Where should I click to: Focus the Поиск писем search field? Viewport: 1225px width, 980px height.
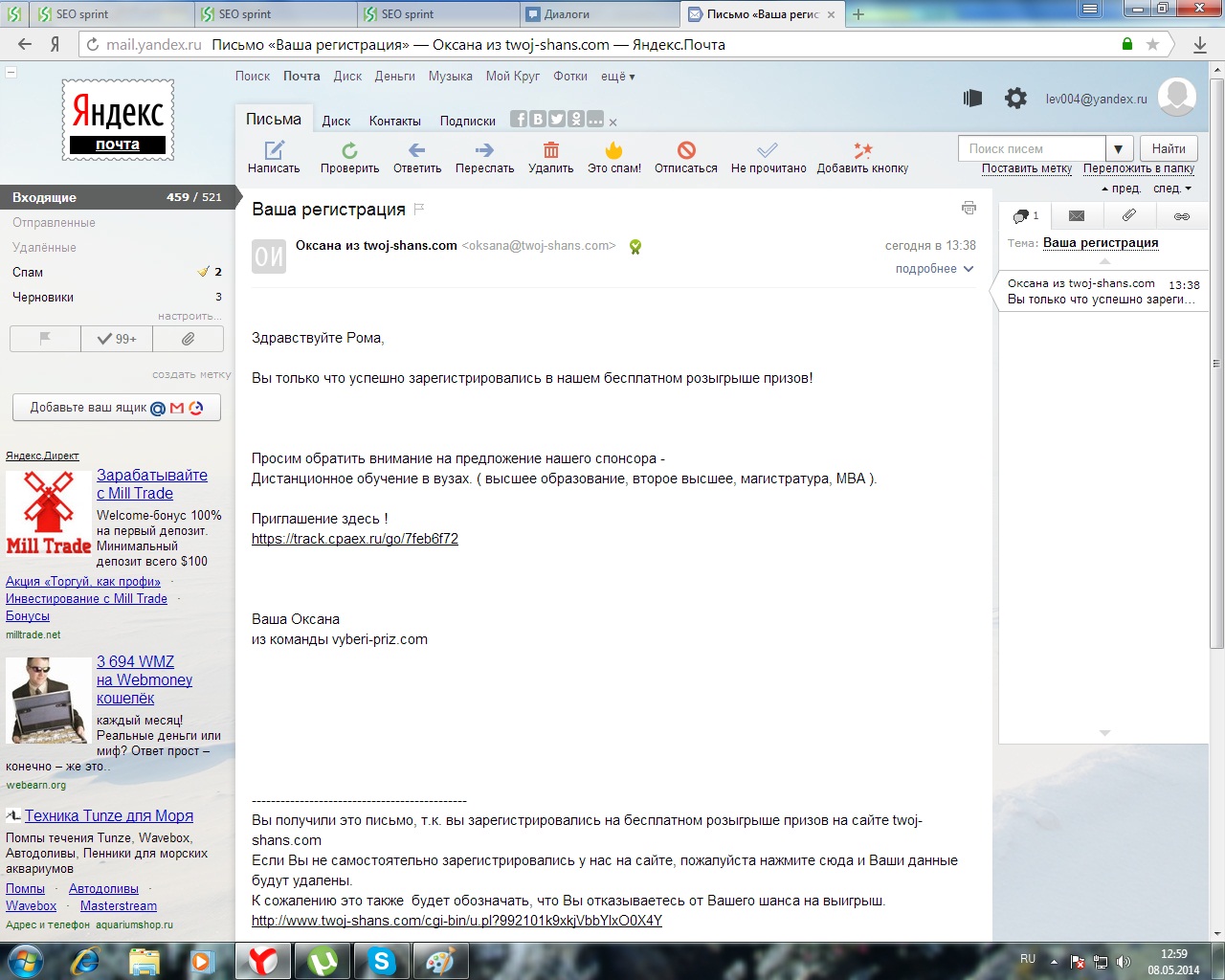click(x=1032, y=148)
